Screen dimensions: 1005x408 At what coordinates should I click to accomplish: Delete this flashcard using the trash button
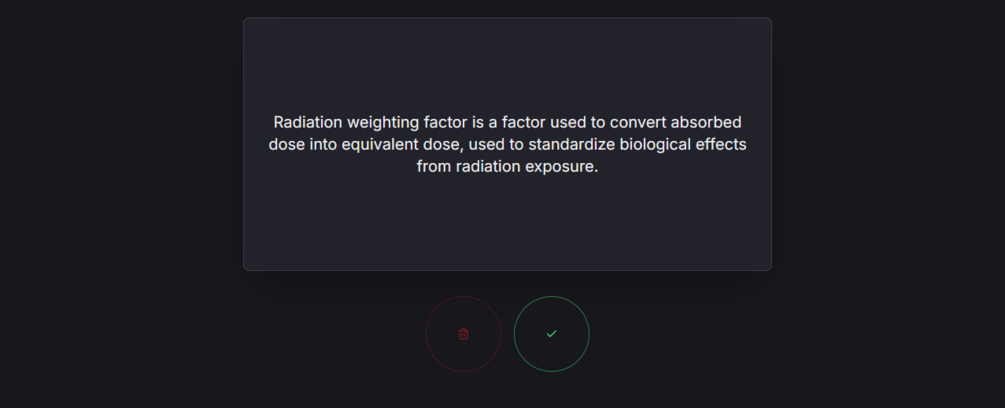pos(463,334)
